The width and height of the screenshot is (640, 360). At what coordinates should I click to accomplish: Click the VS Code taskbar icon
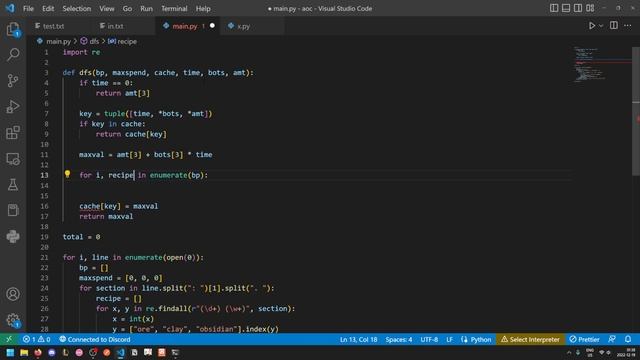120,353
